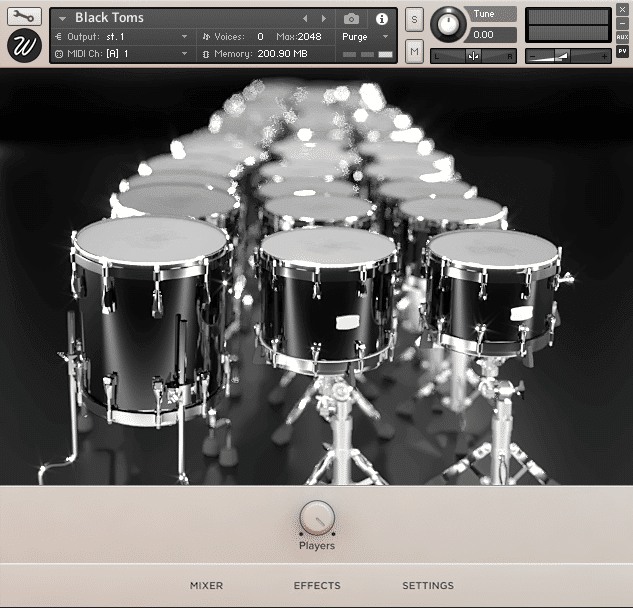633x608 pixels.
Task: Toggle the Mute M button
Action: pyautogui.click(x=415, y=50)
